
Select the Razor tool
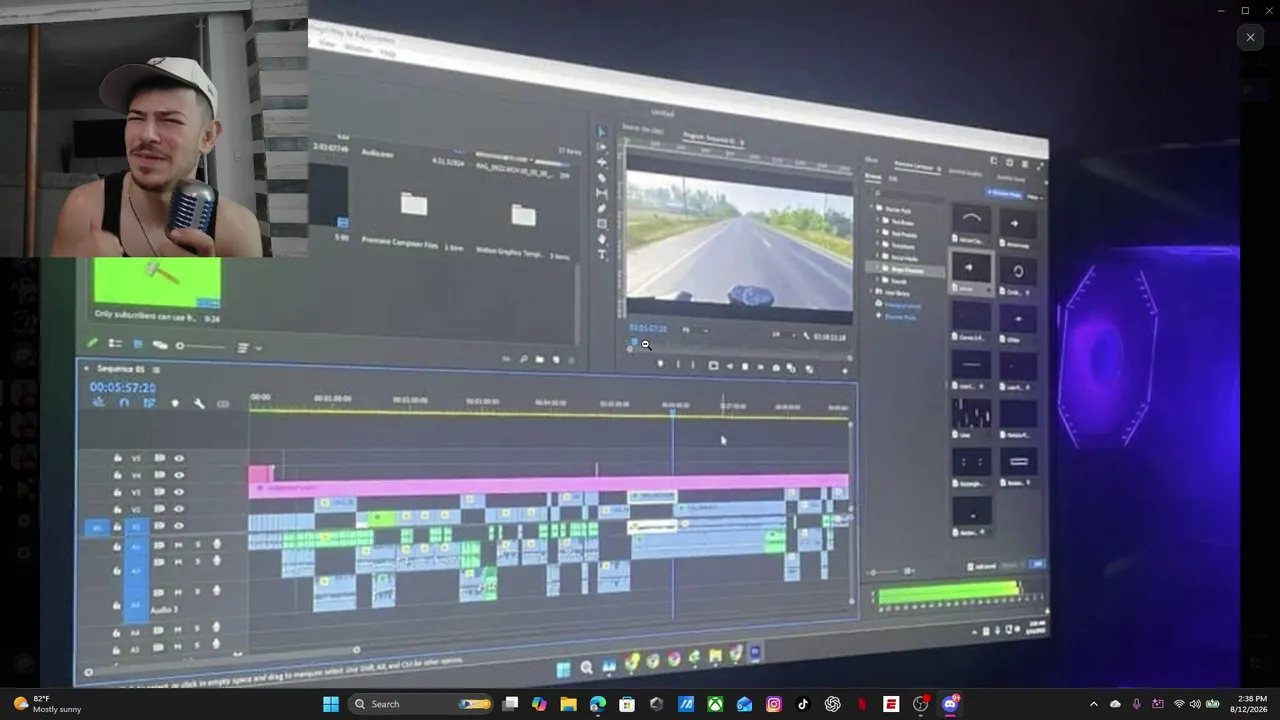click(x=602, y=178)
